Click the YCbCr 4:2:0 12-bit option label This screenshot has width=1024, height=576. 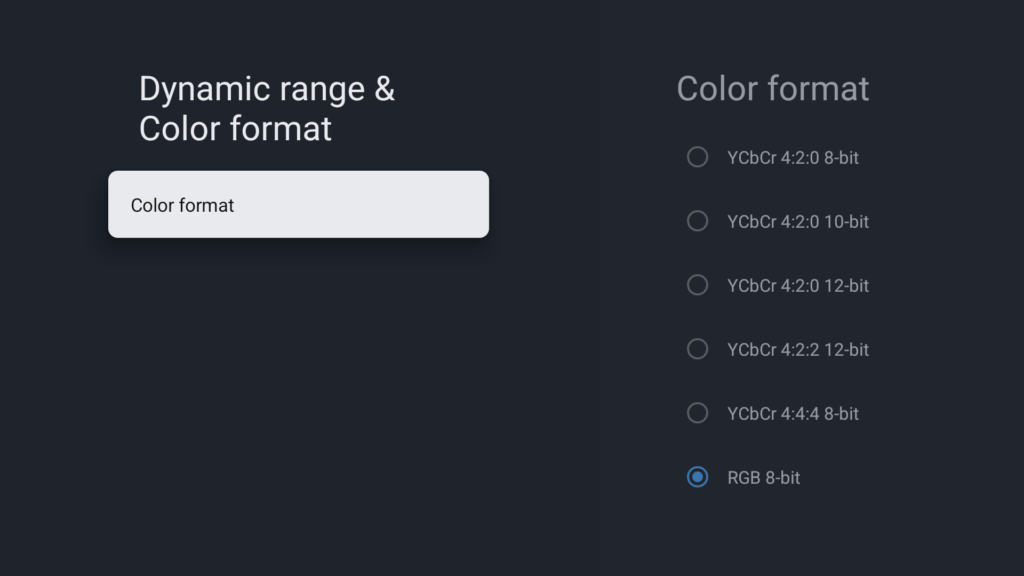point(793,285)
